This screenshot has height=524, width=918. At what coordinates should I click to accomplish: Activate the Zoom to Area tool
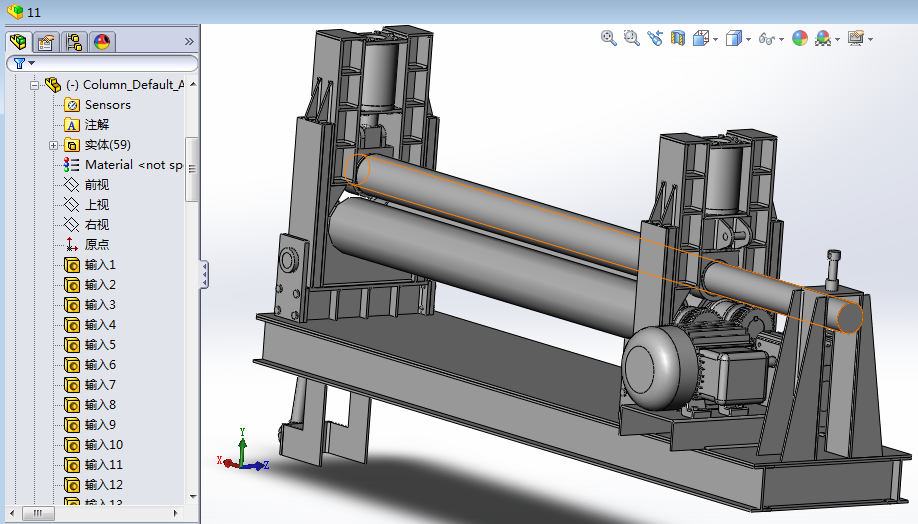pos(632,39)
